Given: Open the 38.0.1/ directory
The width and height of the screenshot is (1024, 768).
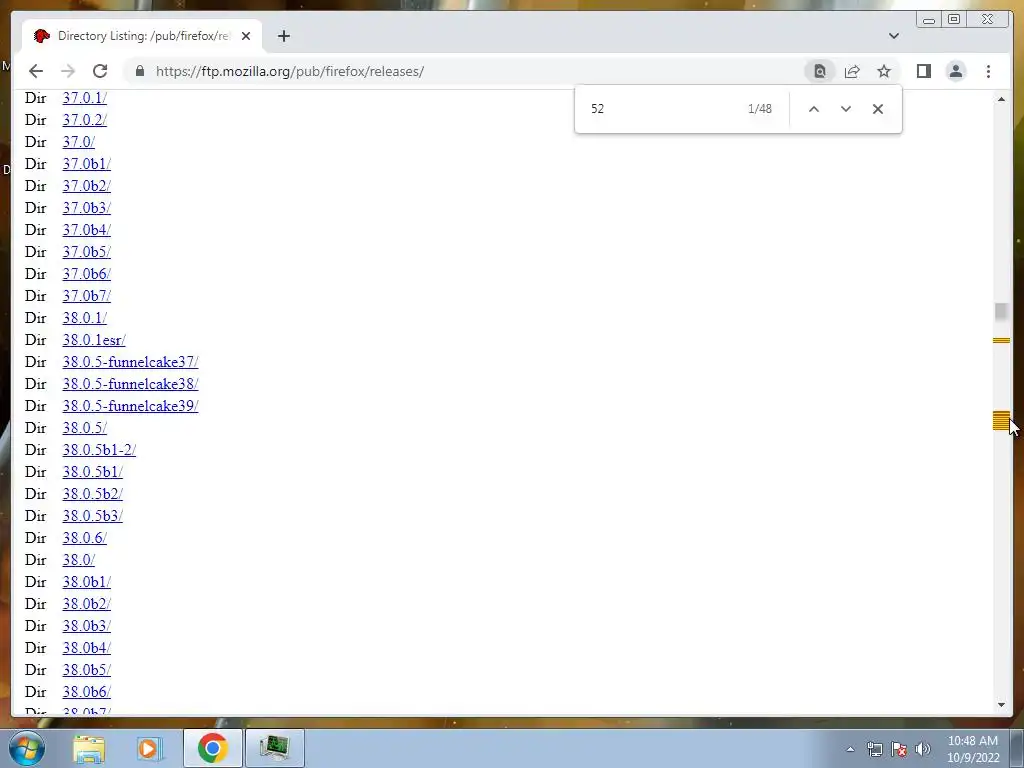Looking at the screenshot, I should pos(84,318).
